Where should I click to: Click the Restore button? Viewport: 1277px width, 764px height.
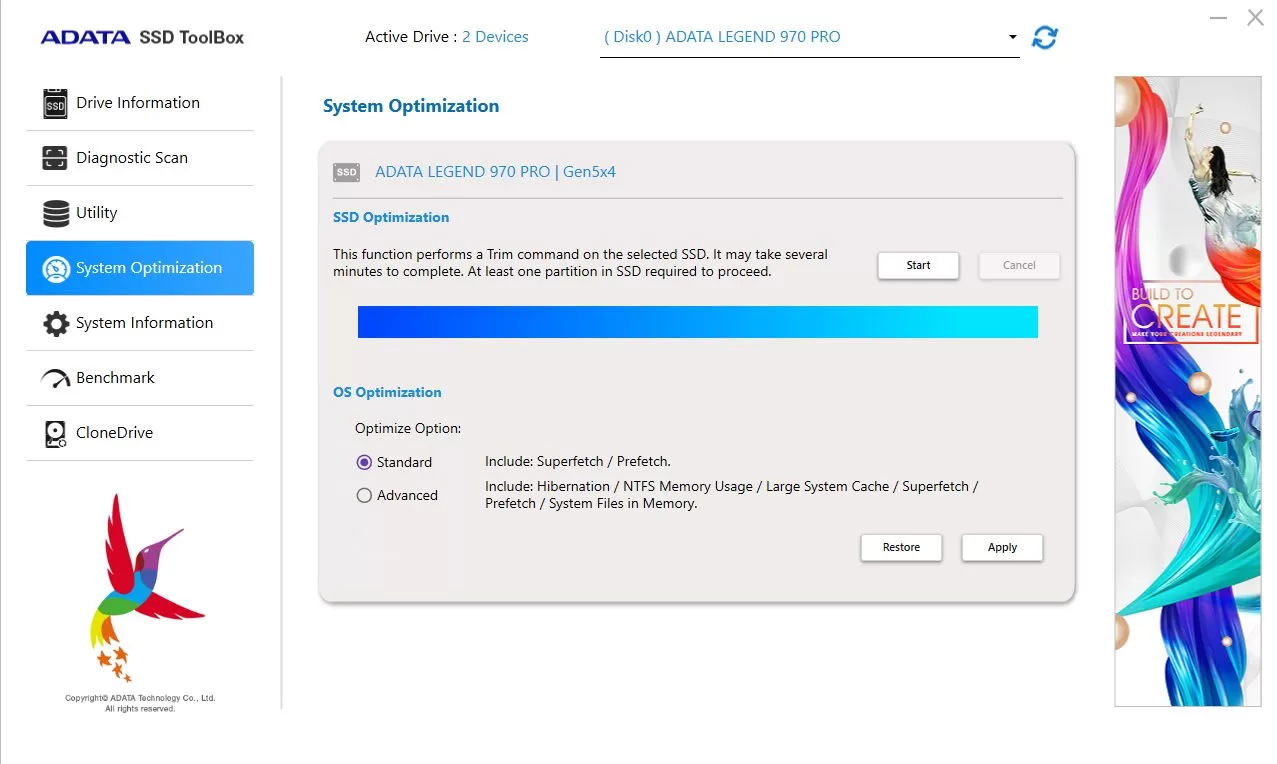[901, 547]
